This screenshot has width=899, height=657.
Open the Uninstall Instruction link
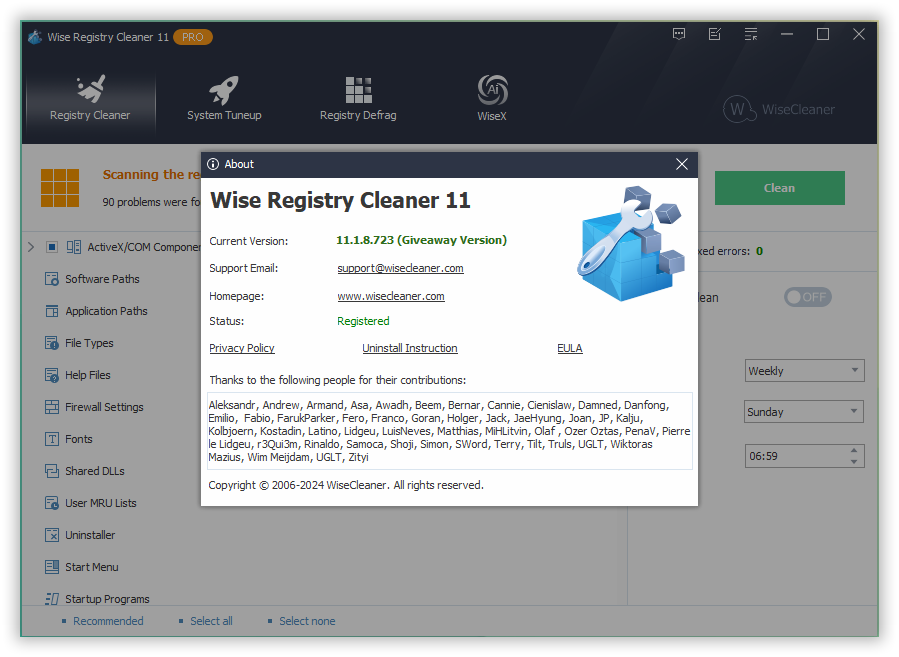tap(410, 348)
